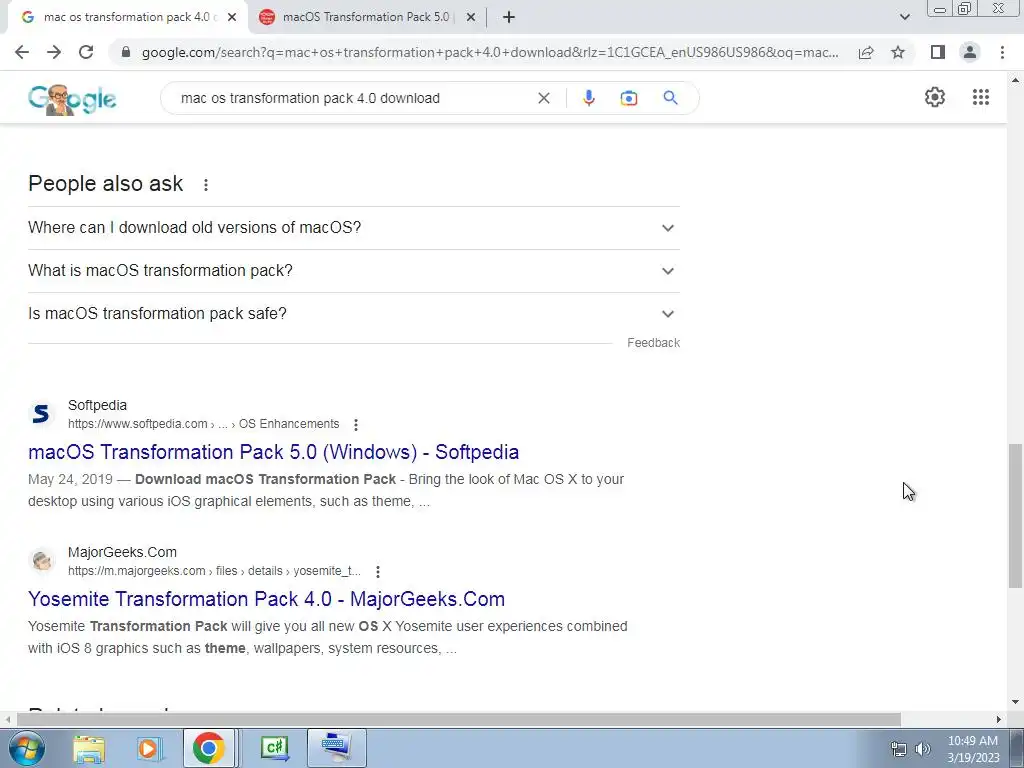The height and width of the screenshot is (768, 1024).
Task: Open the keyboard app in taskbar
Action: [x=337, y=748]
